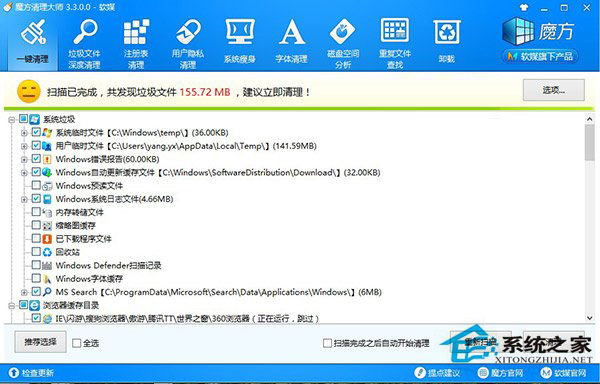This screenshot has height=384, width=600.
Task: Click the 系统垃圾 Windows flag icon
Action: click(35, 119)
